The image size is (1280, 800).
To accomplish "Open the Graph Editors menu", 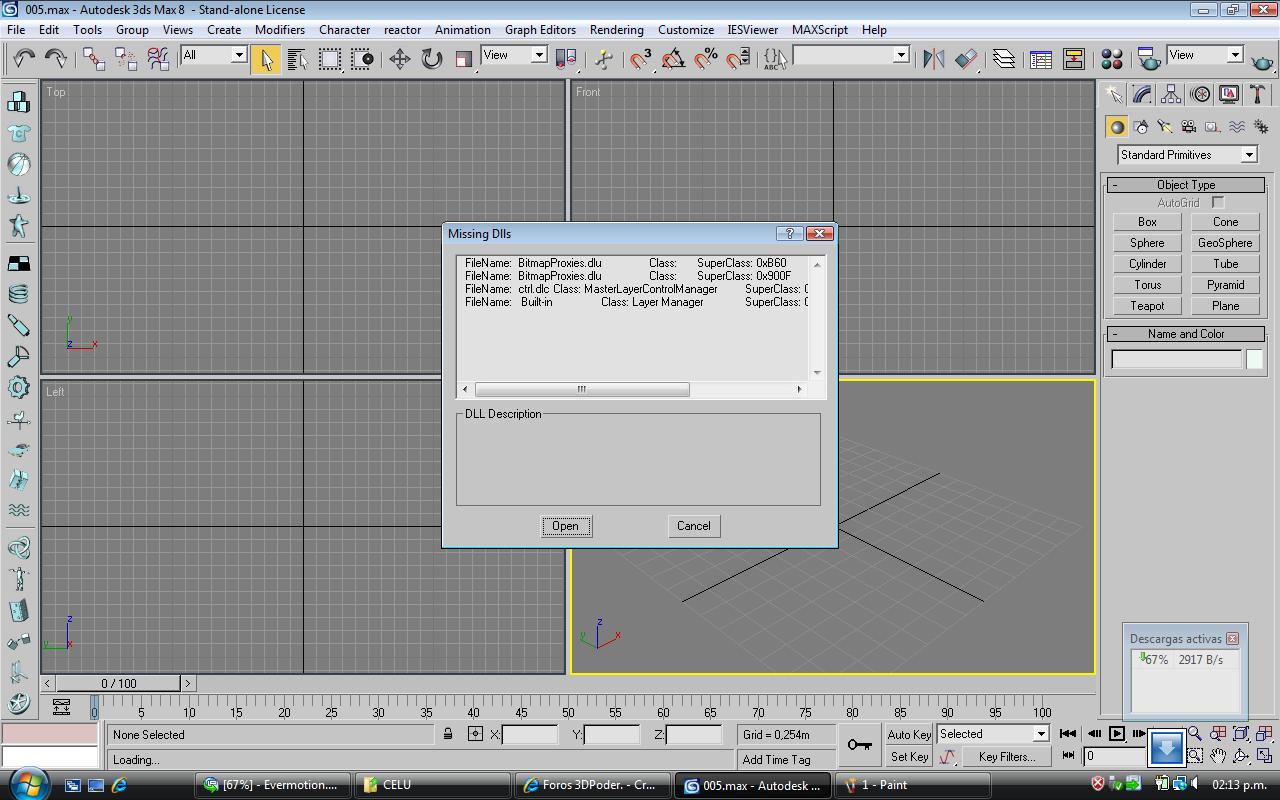I will (540, 30).
